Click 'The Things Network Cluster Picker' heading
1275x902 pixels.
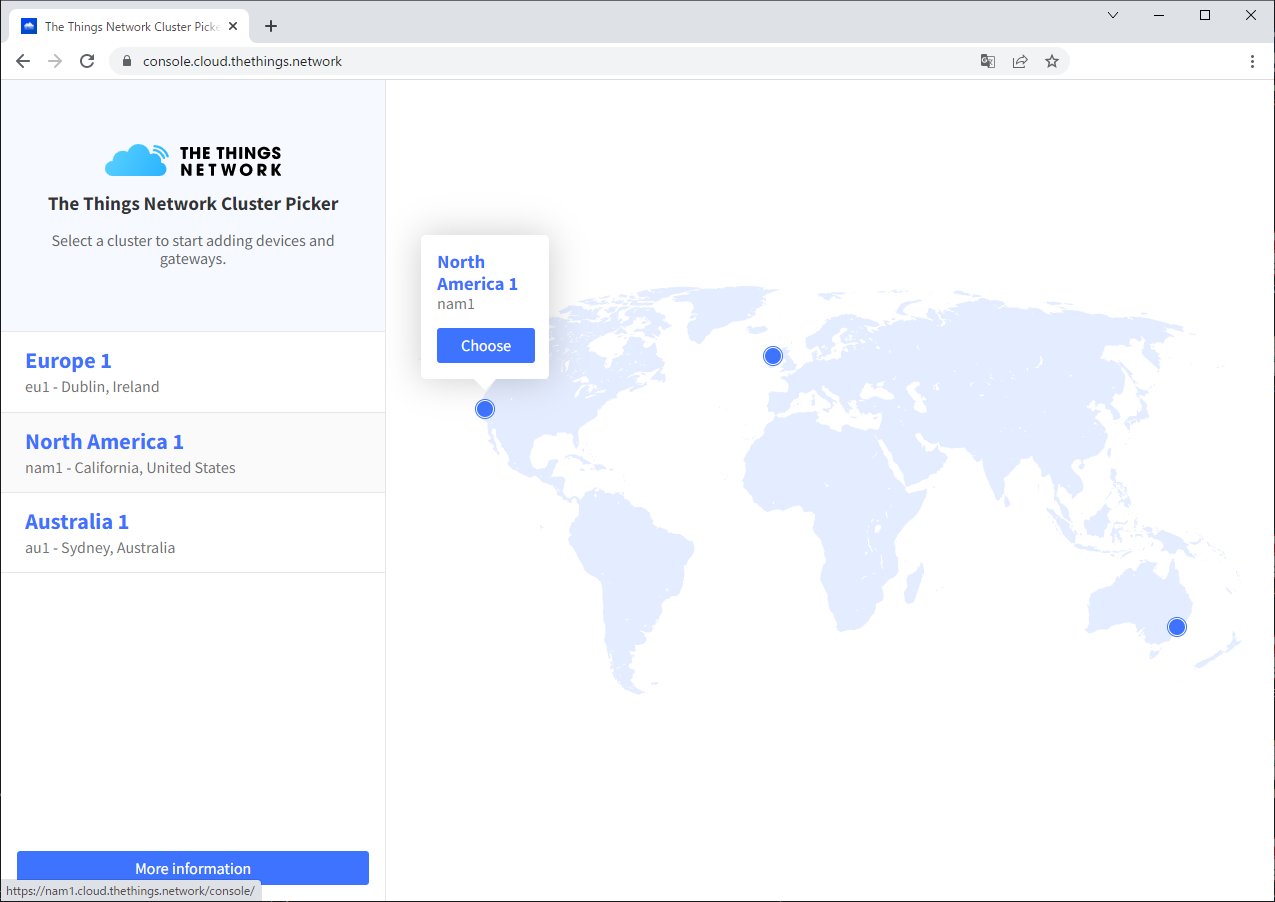[x=193, y=204]
